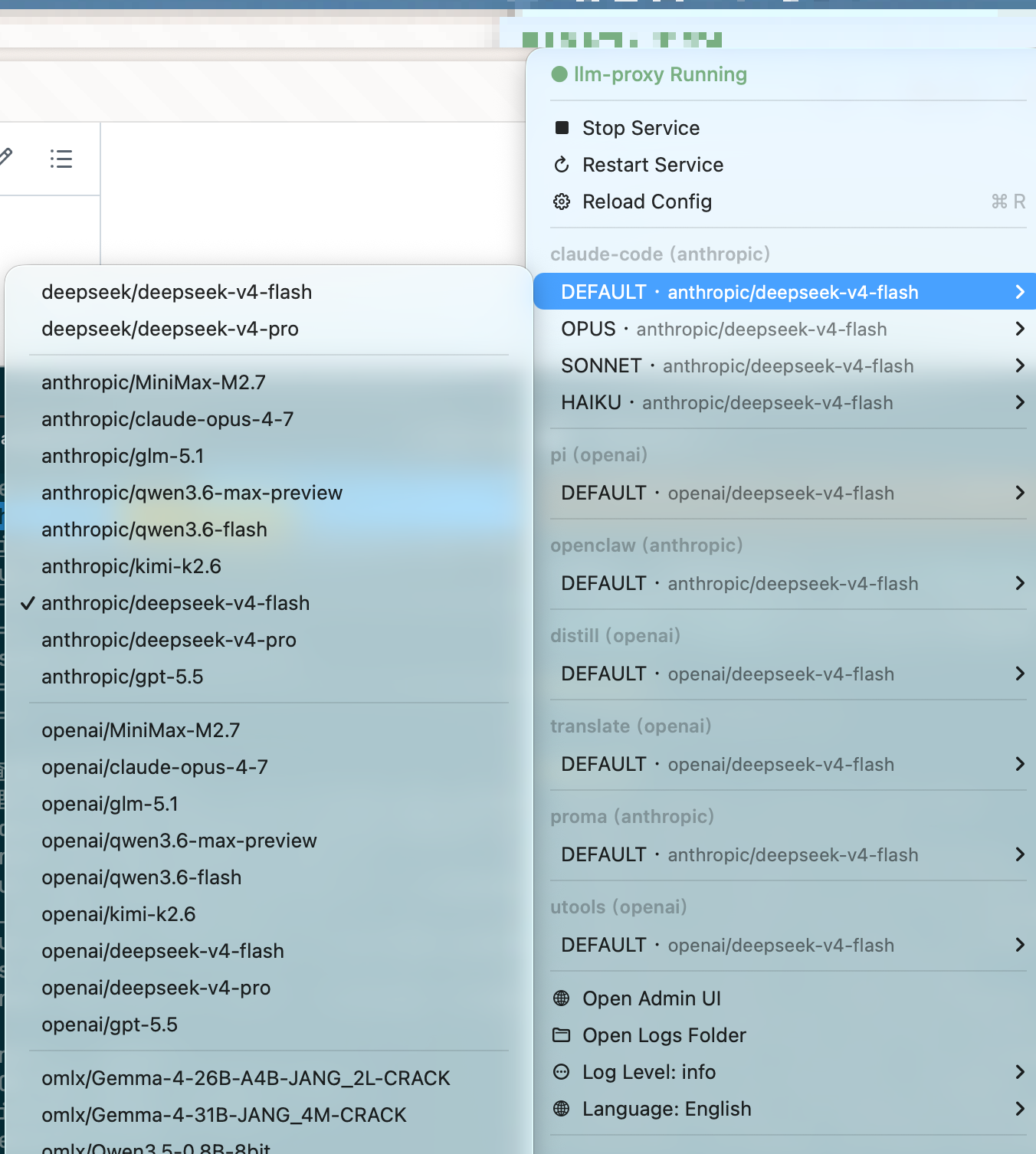Choose Open Admin UI

pos(785,998)
